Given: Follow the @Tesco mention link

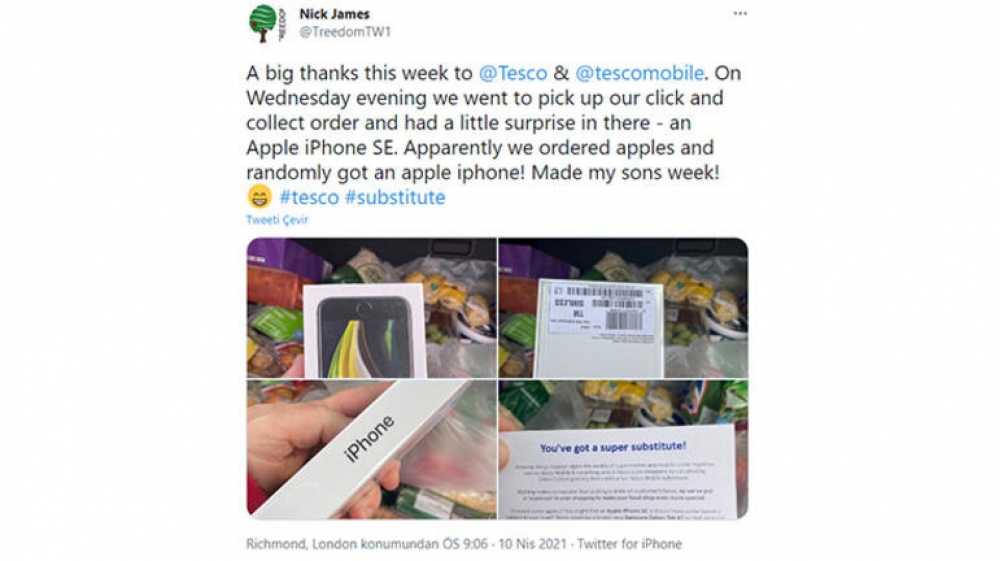Looking at the screenshot, I should (513, 73).
